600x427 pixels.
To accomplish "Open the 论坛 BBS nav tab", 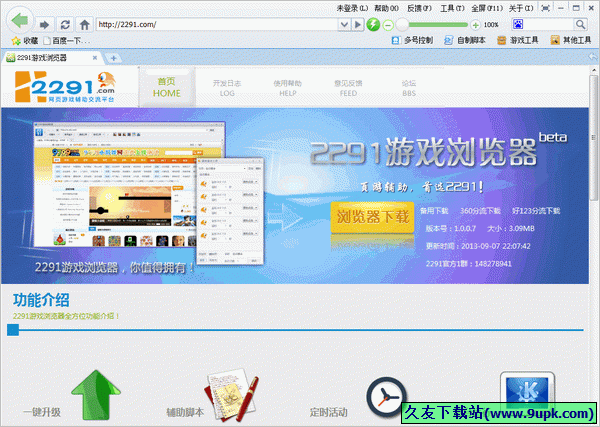I will click(x=409, y=88).
